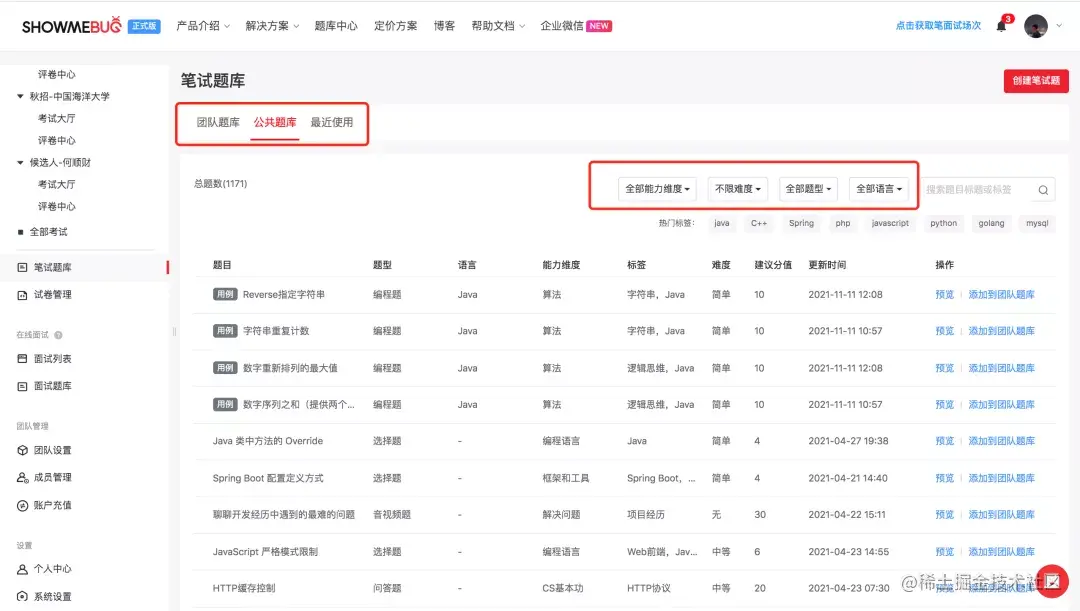Viewport: 1080px width, 611px height.
Task: Open the avatar account dropdown
Action: [1037, 25]
